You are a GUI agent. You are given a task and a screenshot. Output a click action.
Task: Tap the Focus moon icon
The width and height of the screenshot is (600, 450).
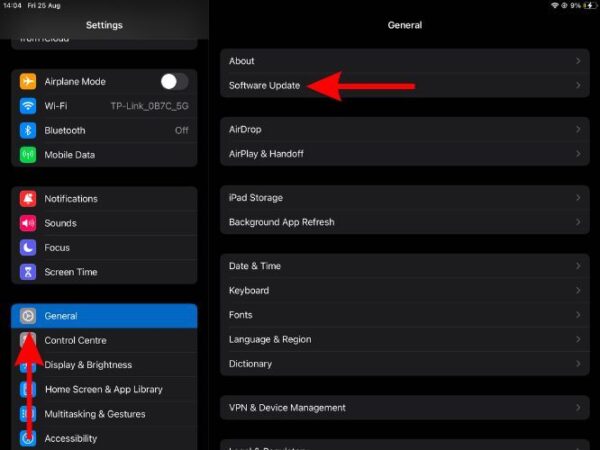coord(28,247)
